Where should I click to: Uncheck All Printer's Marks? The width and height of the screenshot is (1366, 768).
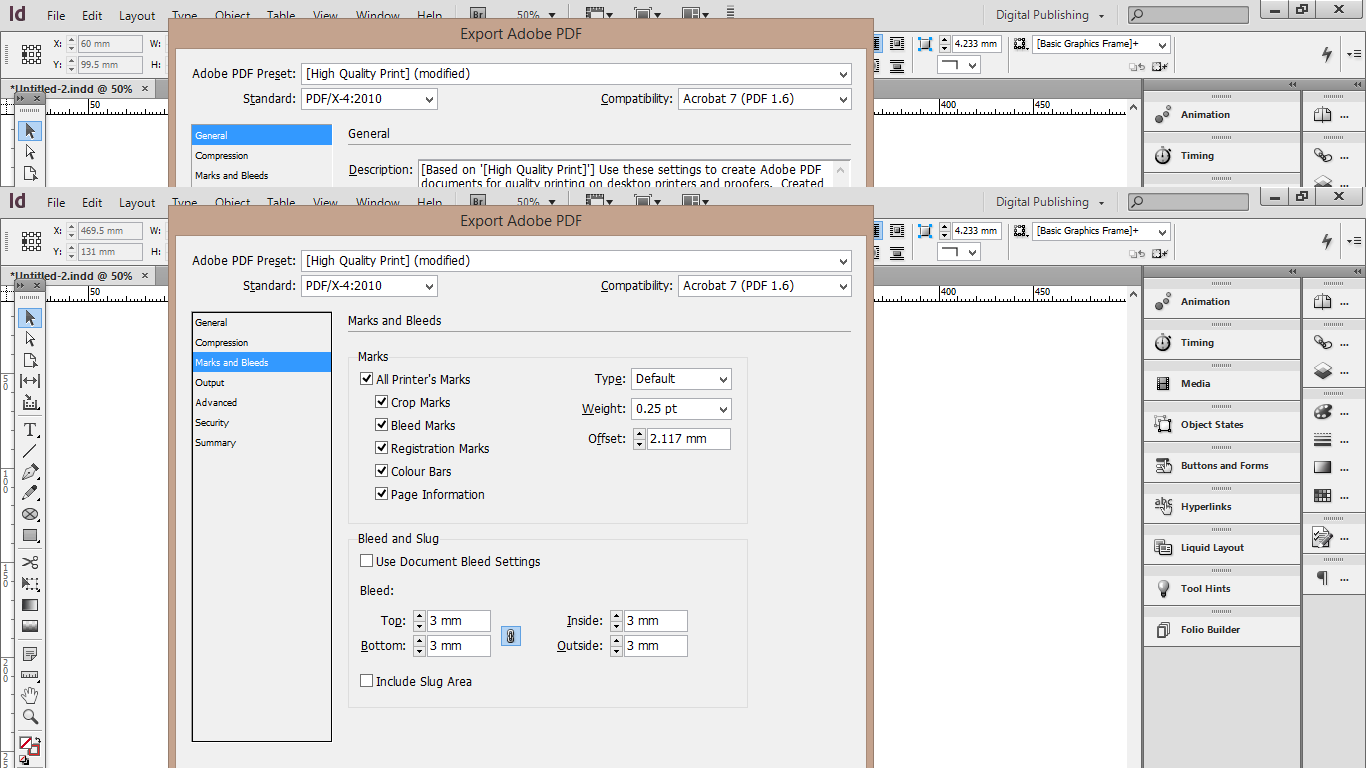click(366, 380)
